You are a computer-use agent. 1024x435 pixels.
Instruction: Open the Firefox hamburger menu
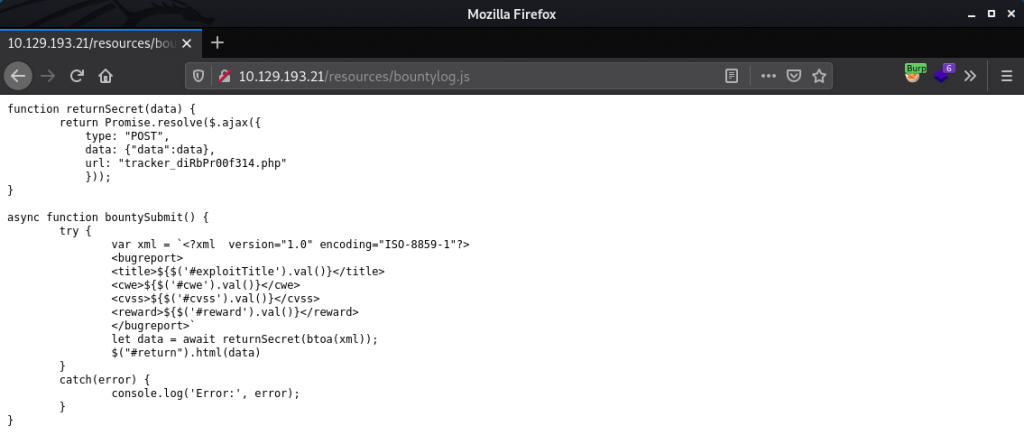click(1005, 75)
